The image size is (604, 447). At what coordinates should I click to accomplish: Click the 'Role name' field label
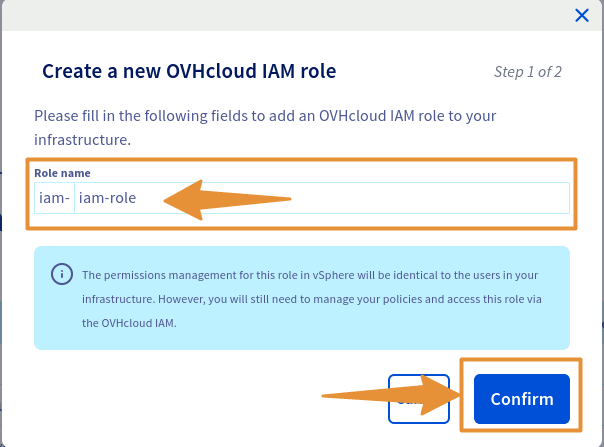[x=62, y=173]
